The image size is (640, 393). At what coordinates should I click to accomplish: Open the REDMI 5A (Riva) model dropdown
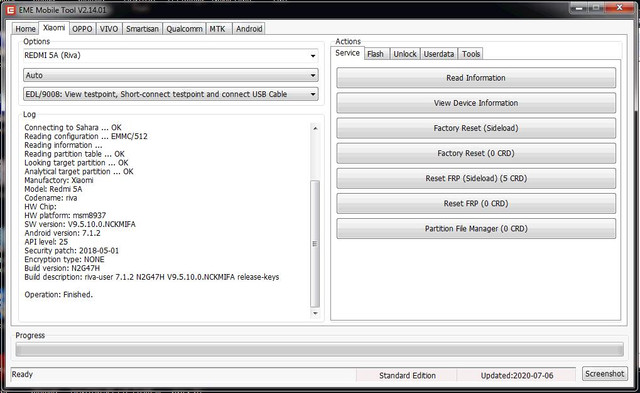(x=171, y=56)
